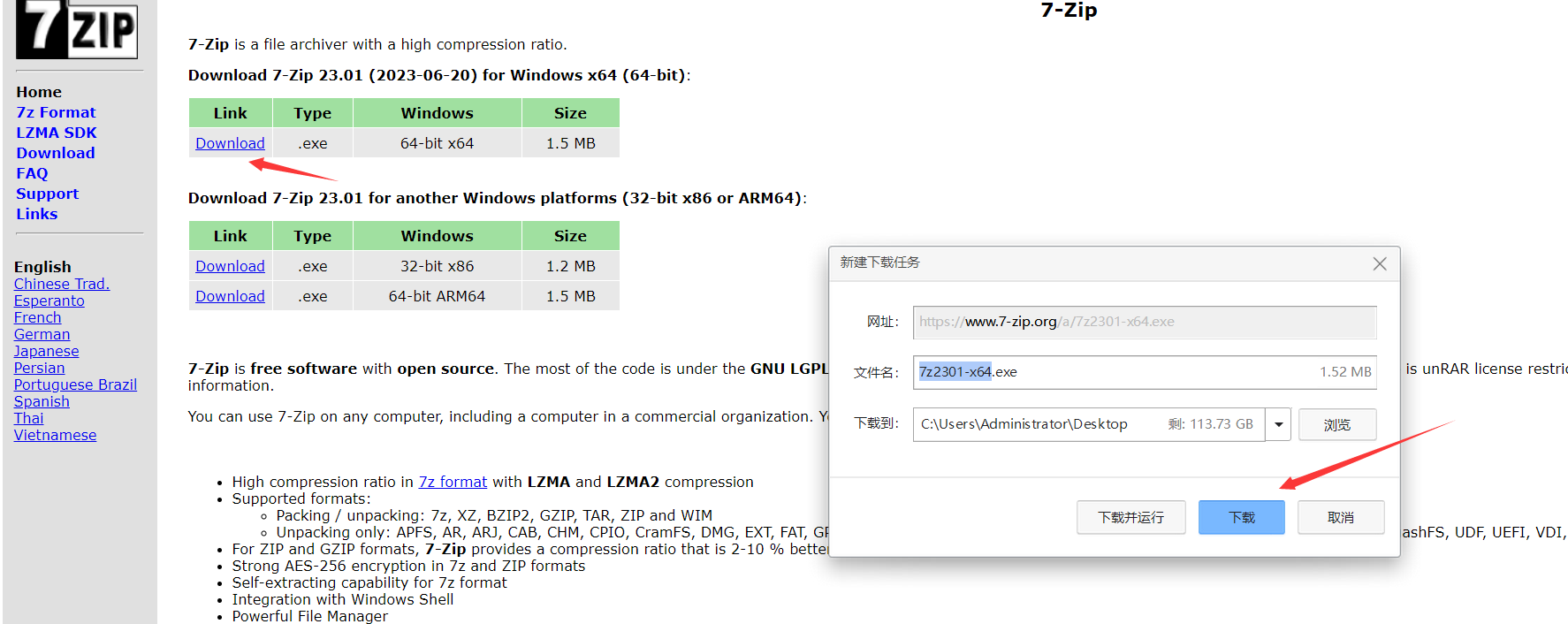Click the 7-Zip logo image
Screen dimensions: 1568x624
pos(77,28)
